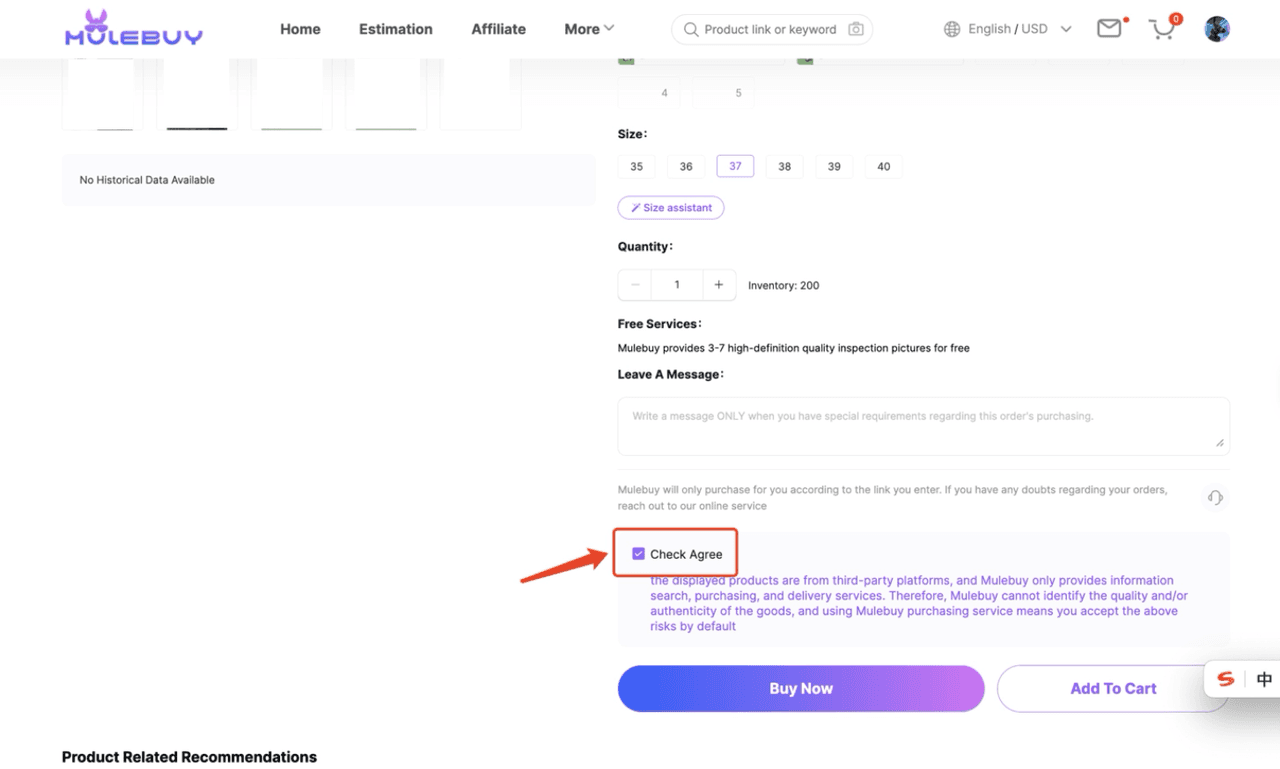Viewport: 1280px width, 769px height.
Task: Switch language using the 中 icon
Action: [1266, 678]
